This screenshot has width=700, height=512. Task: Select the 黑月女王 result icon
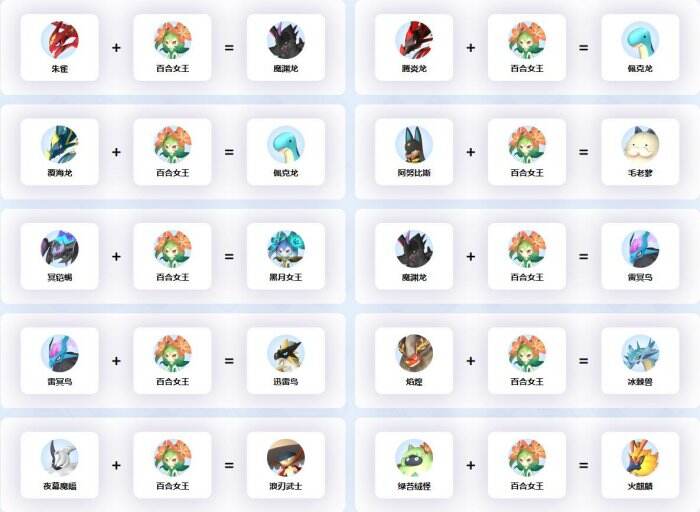[x=286, y=249]
